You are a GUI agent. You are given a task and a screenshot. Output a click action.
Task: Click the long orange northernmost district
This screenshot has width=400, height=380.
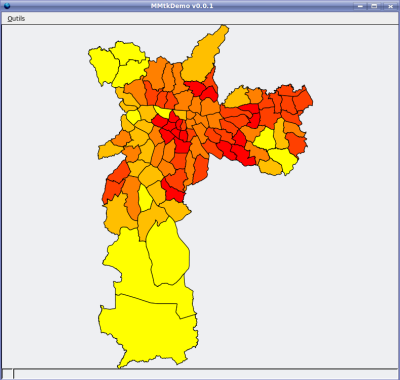point(204,55)
